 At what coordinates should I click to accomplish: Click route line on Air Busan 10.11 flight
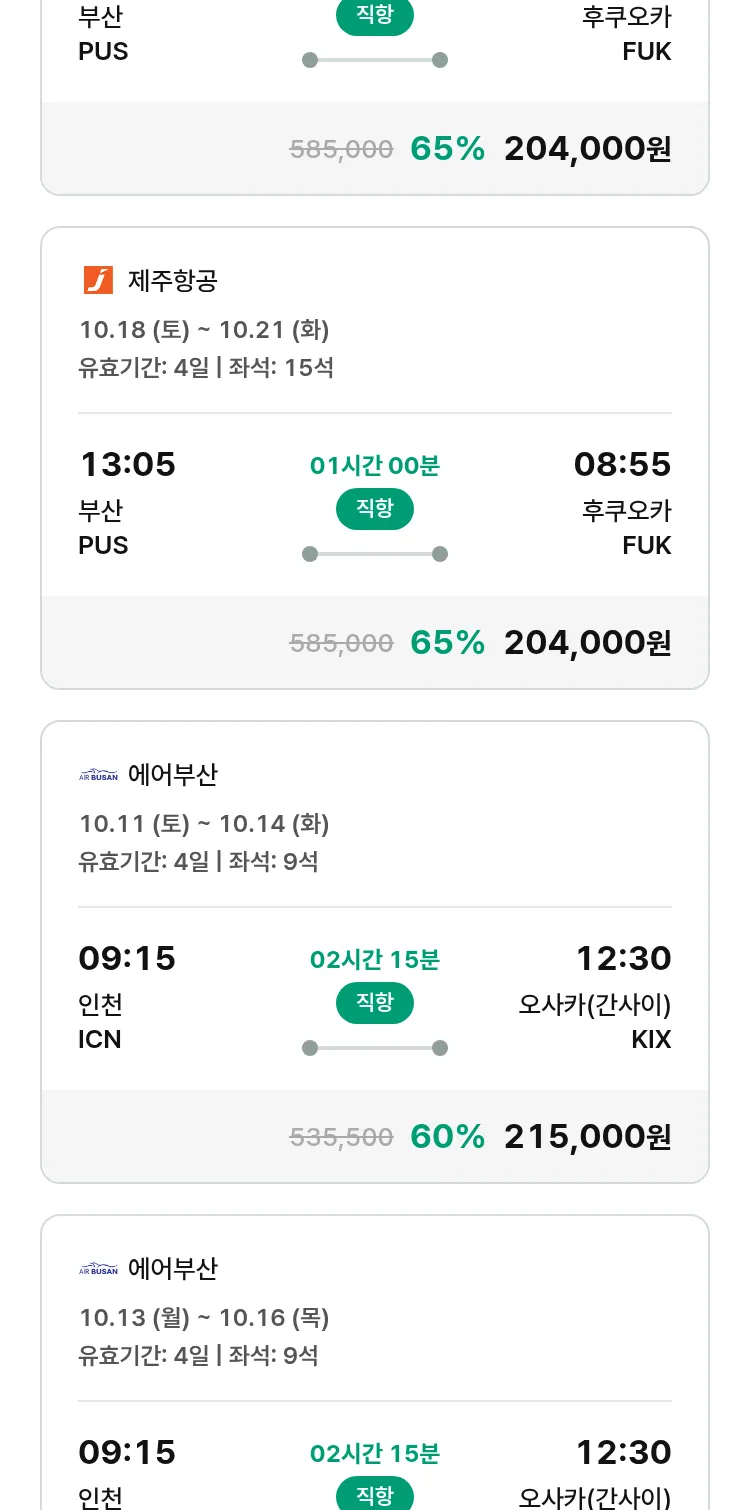coord(375,1048)
